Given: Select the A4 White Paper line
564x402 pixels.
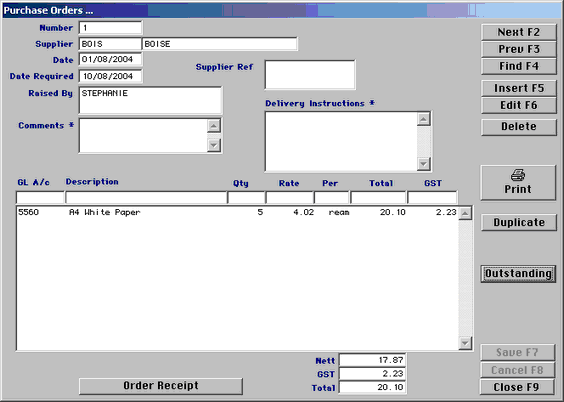Looking at the screenshot, I should click(237, 213).
